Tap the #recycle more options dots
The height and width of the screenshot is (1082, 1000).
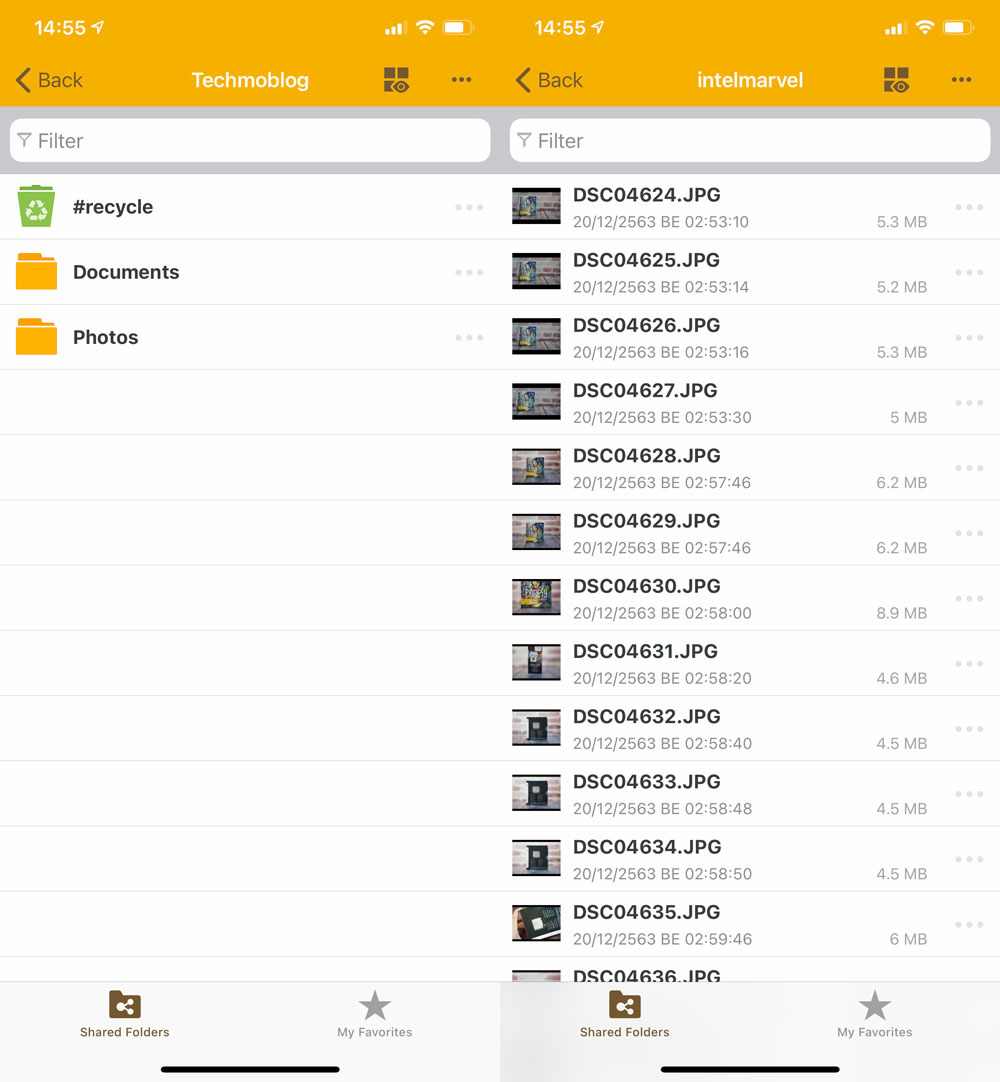point(469,207)
